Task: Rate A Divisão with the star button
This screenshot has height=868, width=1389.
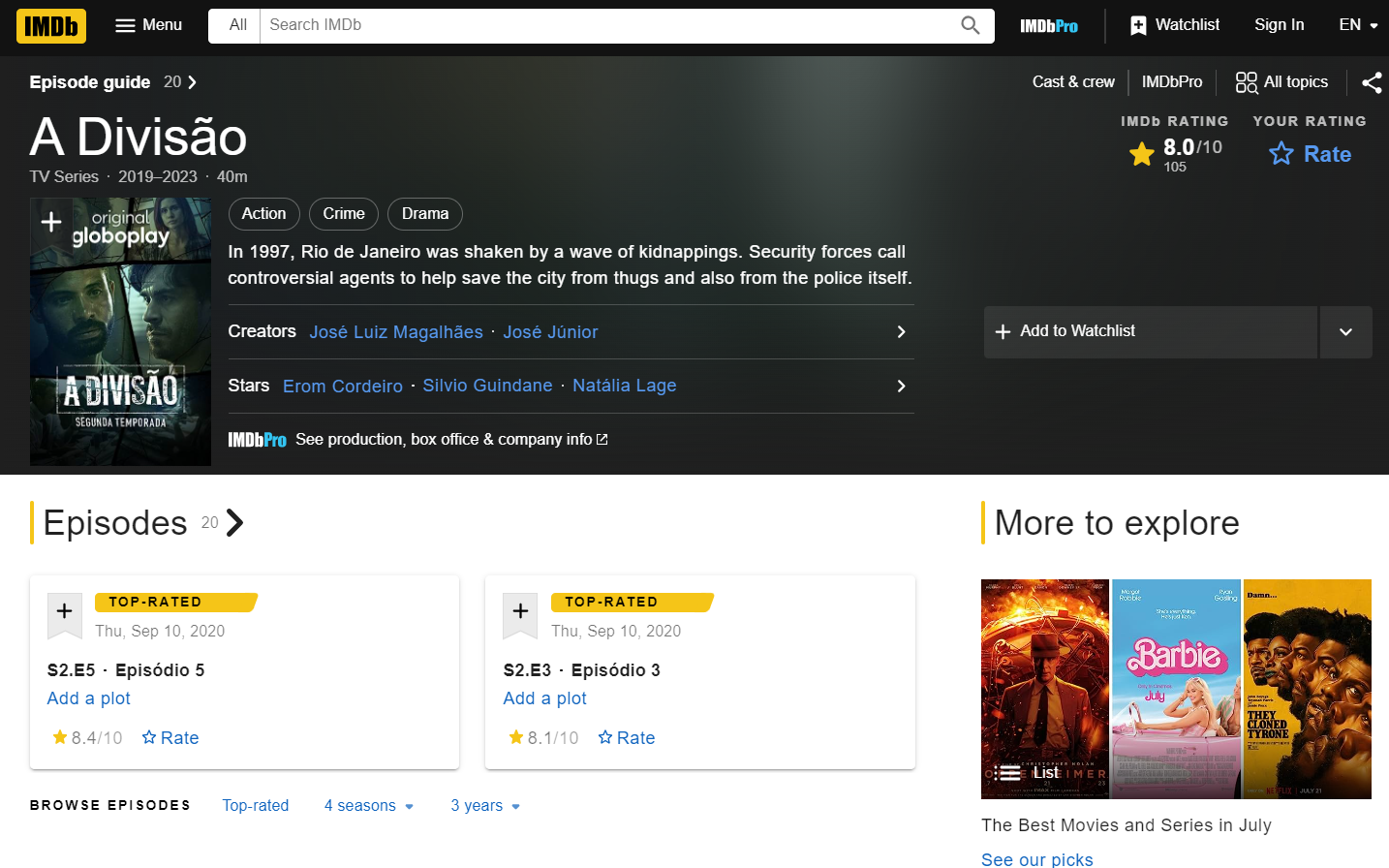Action: point(1310,154)
